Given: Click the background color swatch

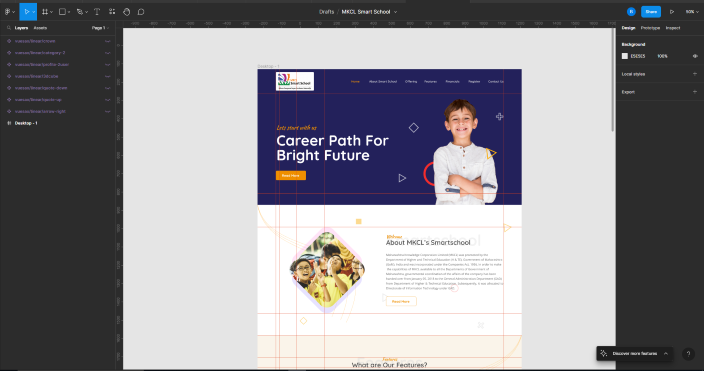Looking at the screenshot, I should (625, 56).
